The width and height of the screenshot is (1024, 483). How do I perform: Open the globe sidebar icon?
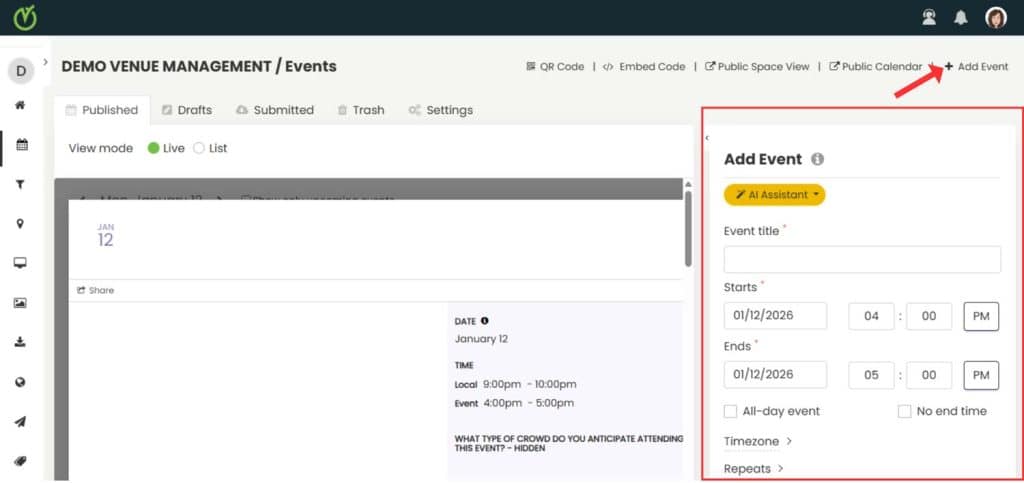tap(20, 382)
